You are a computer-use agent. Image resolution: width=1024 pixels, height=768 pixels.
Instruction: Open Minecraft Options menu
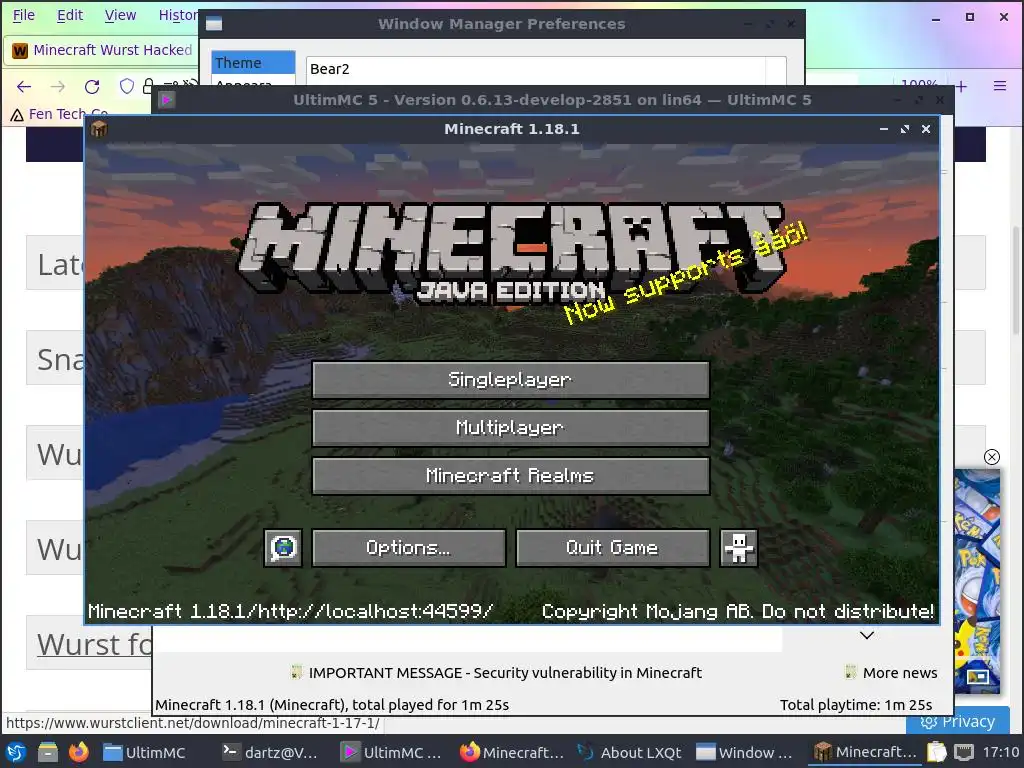409,547
